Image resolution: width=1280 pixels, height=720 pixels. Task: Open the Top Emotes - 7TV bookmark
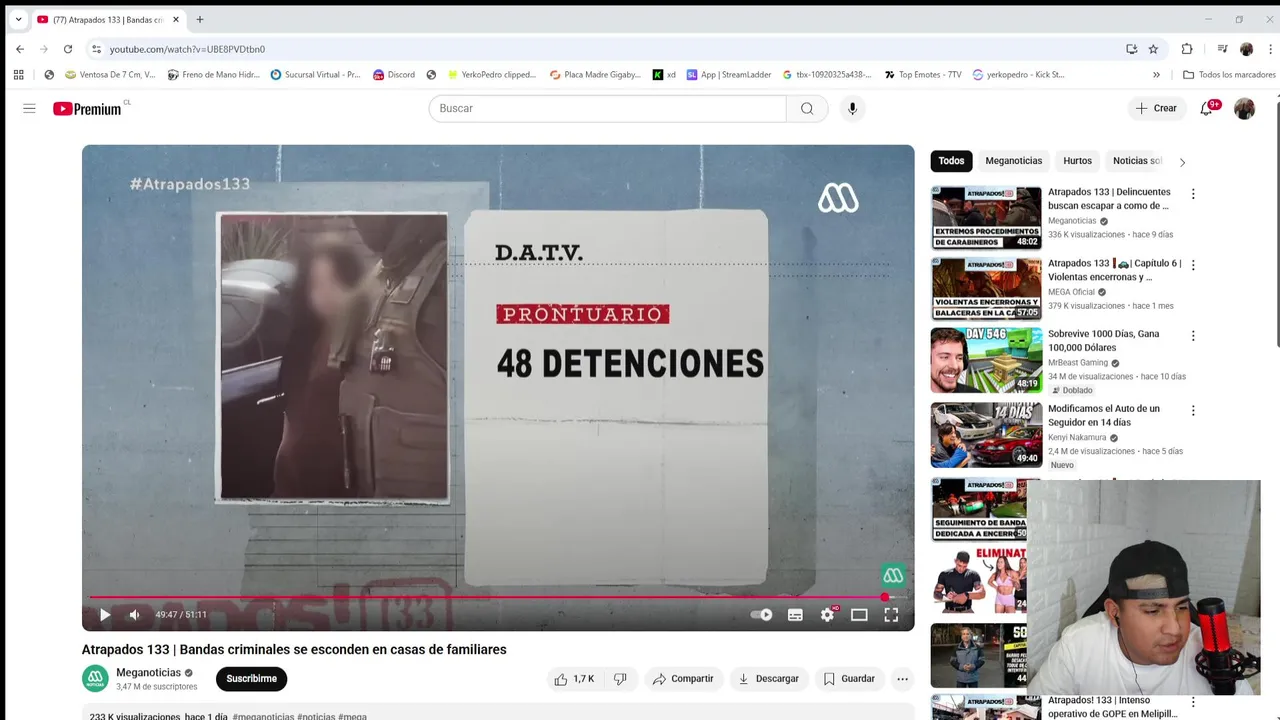pyautogui.click(x=923, y=75)
